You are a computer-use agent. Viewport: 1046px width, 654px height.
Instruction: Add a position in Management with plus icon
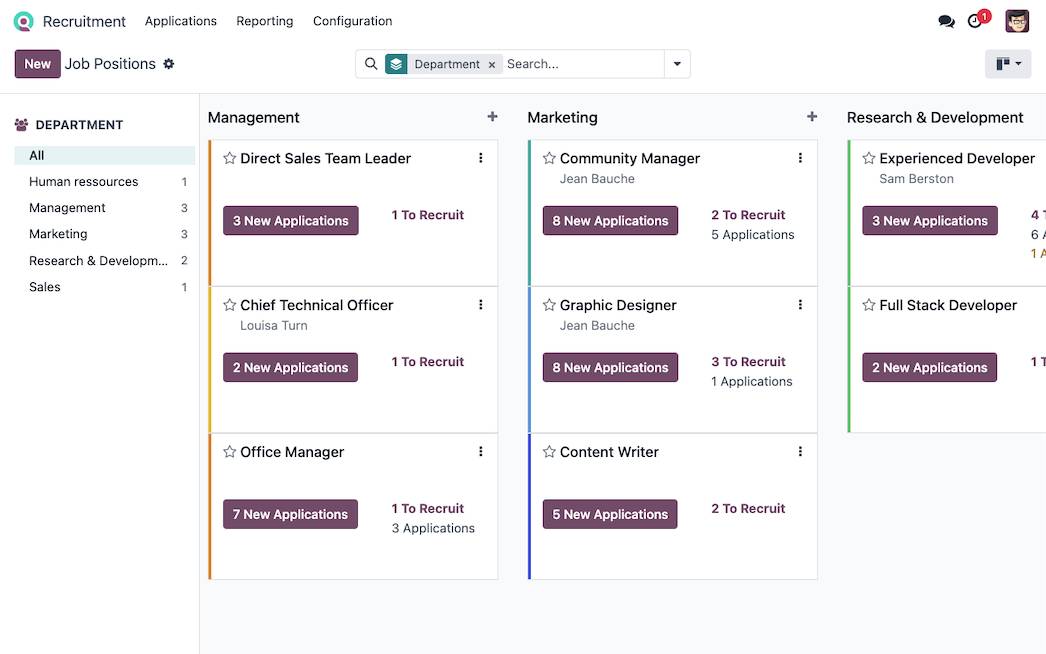point(492,116)
